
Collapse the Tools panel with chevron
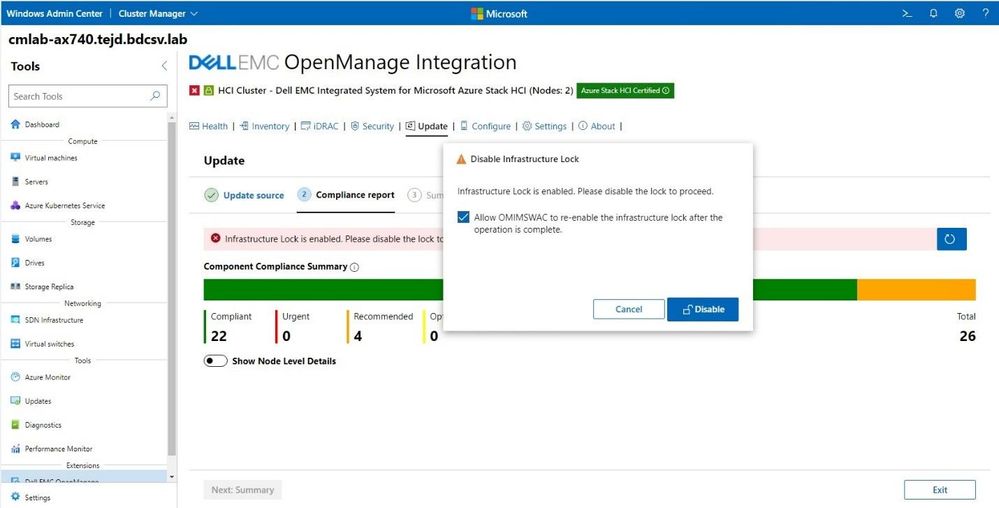coord(164,66)
